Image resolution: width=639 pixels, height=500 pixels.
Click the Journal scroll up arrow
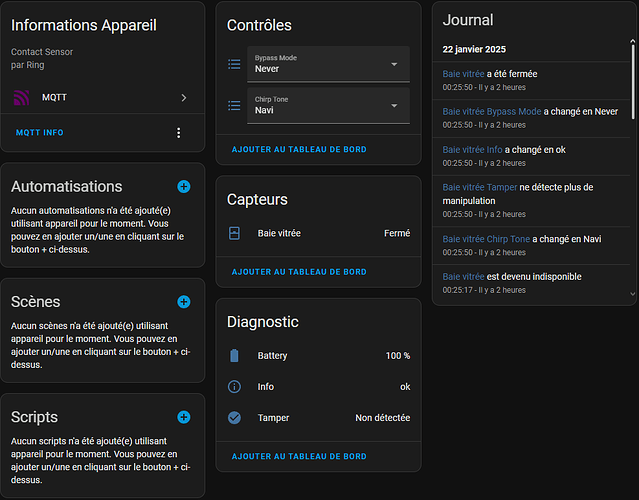point(633,41)
